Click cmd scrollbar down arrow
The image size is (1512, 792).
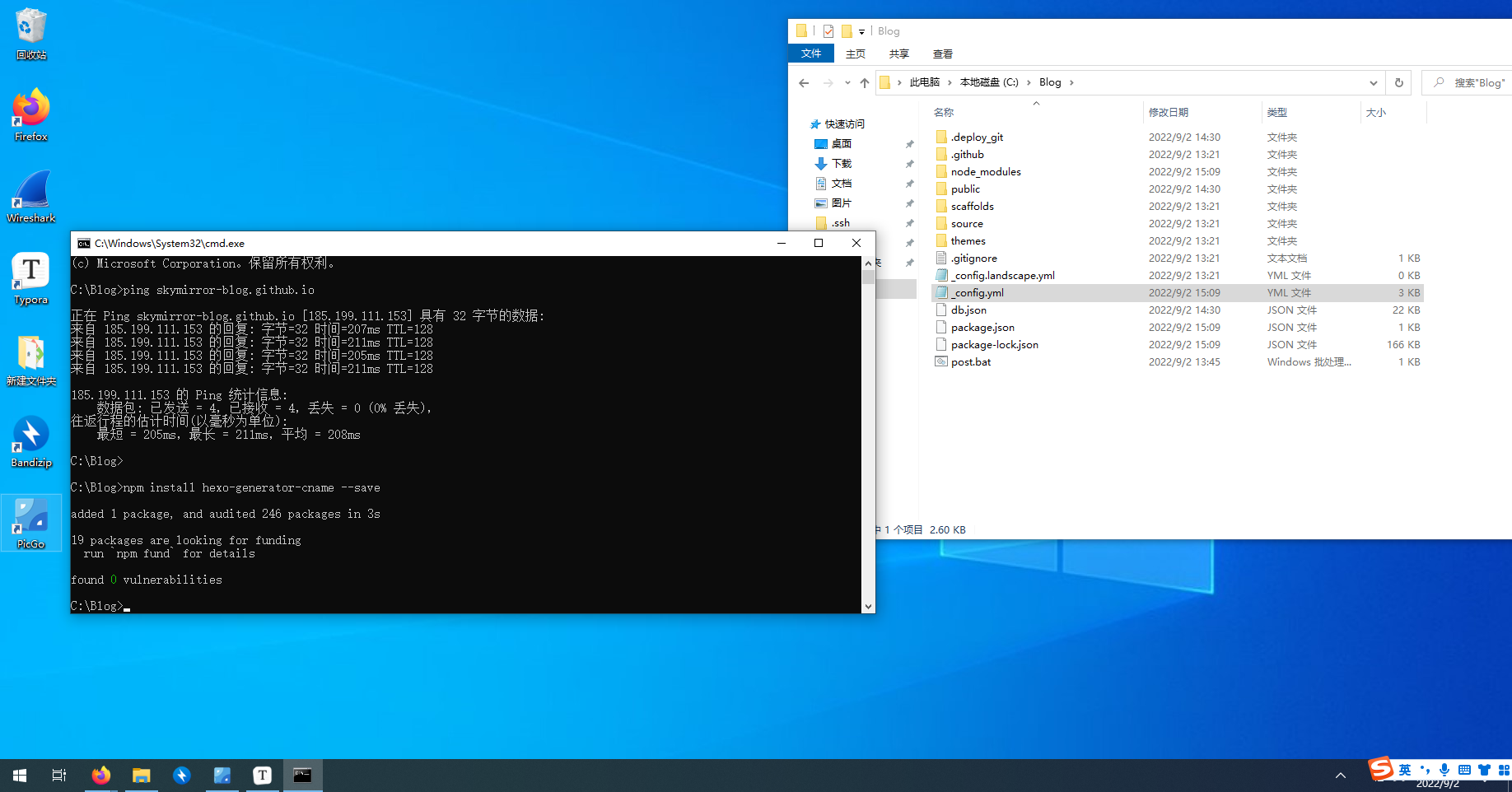coord(868,607)
